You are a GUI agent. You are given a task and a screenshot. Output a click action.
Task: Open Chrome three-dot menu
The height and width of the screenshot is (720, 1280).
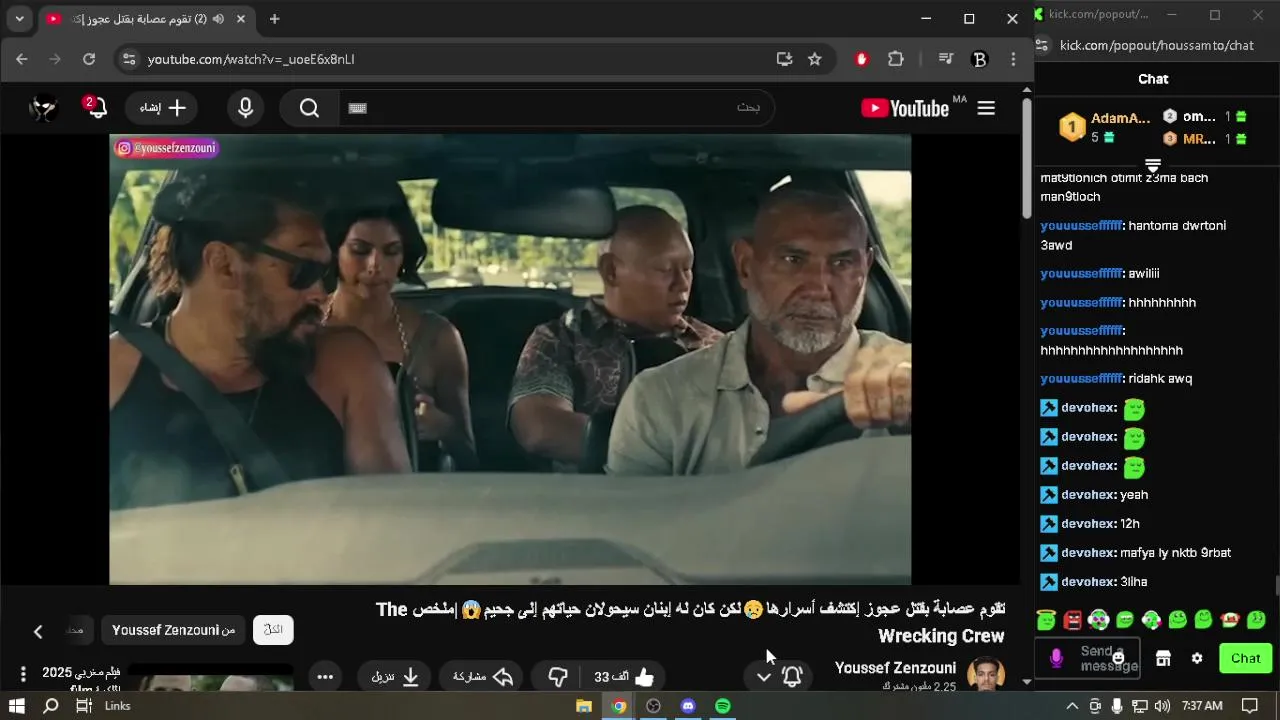[1013, 59]
